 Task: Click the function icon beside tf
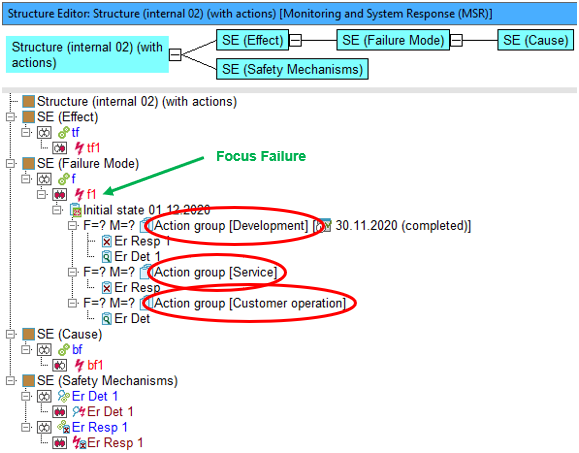(x=64, y=132)
